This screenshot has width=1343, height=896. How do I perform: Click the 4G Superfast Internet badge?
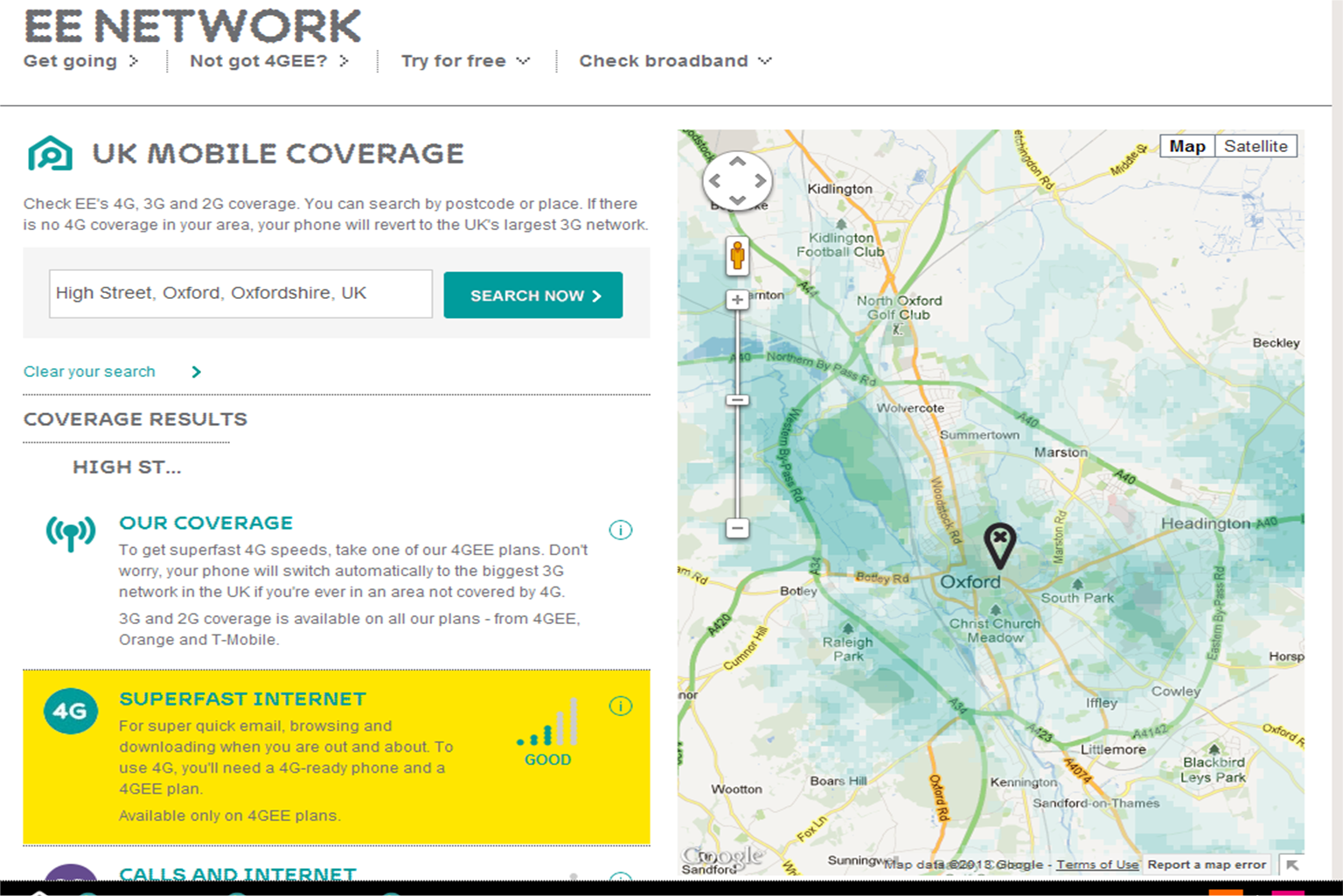click(x=70, y=711)
